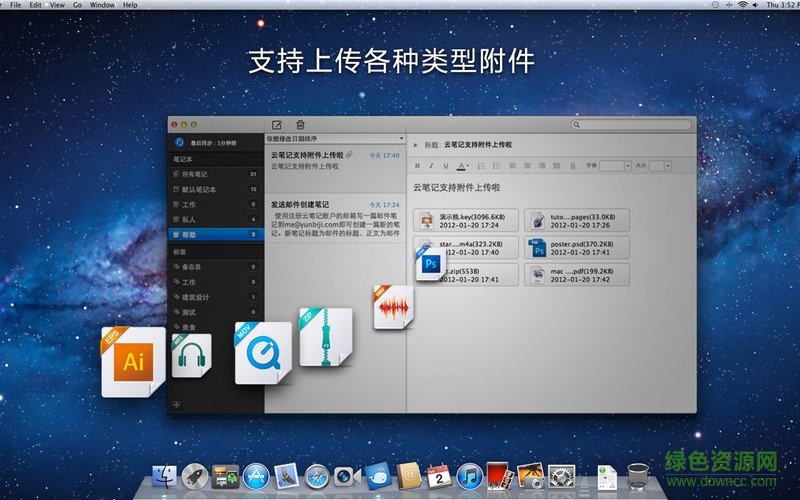The width and height of the screenshot is (800, 500).
Task: Click the trash delete note icon
Action: pyautogui.click(x=300, y=124)
